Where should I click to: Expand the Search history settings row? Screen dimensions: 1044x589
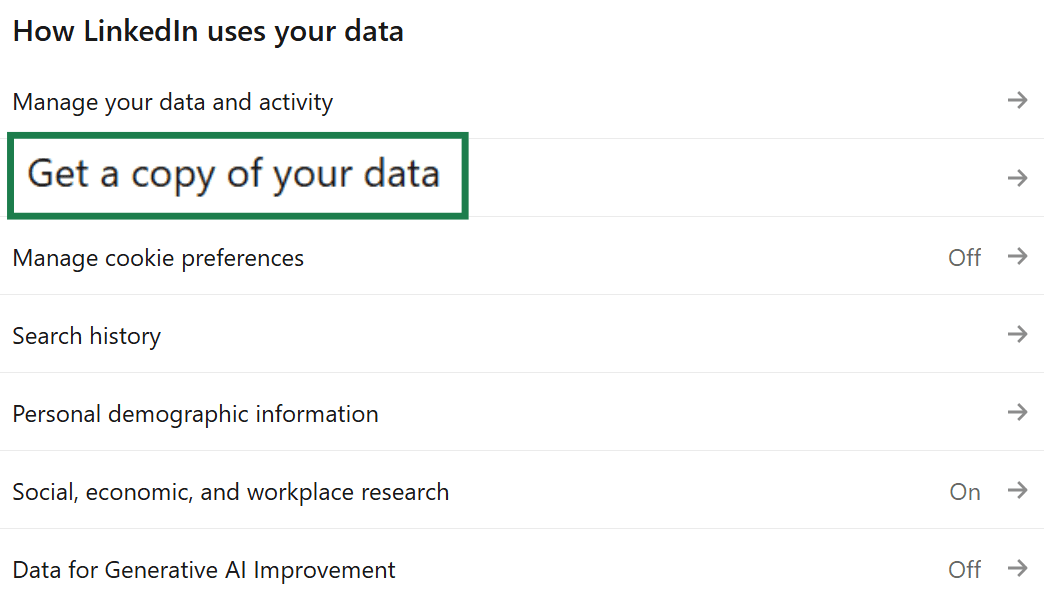point(86,335)
